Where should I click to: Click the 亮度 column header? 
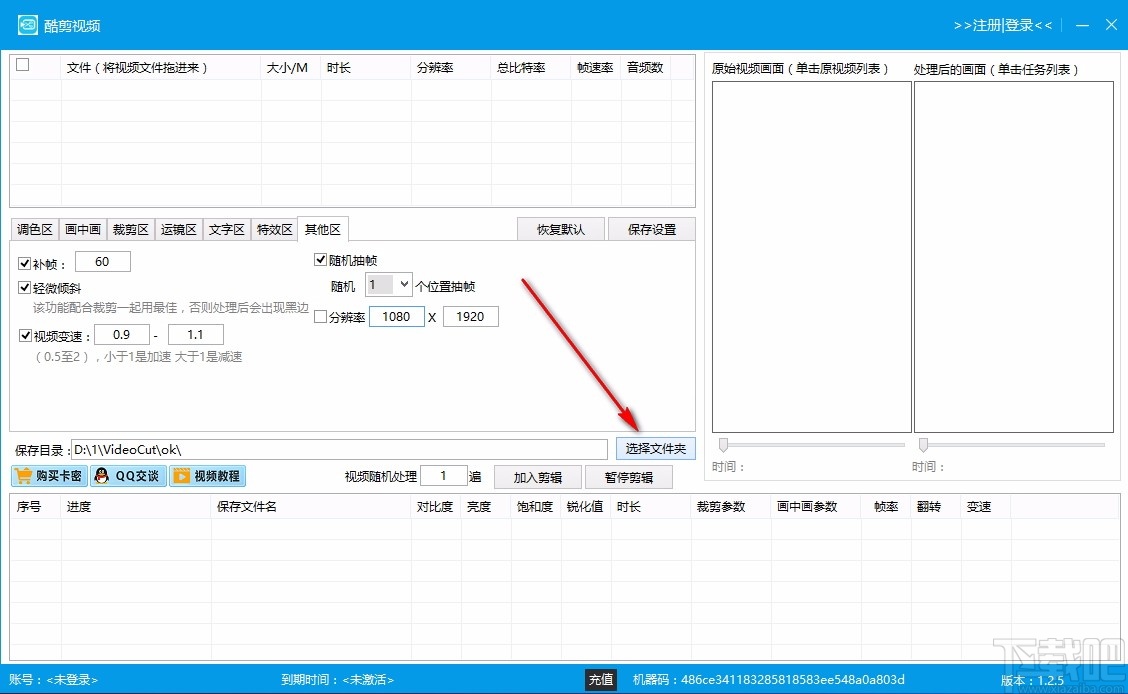click(486, 506)
